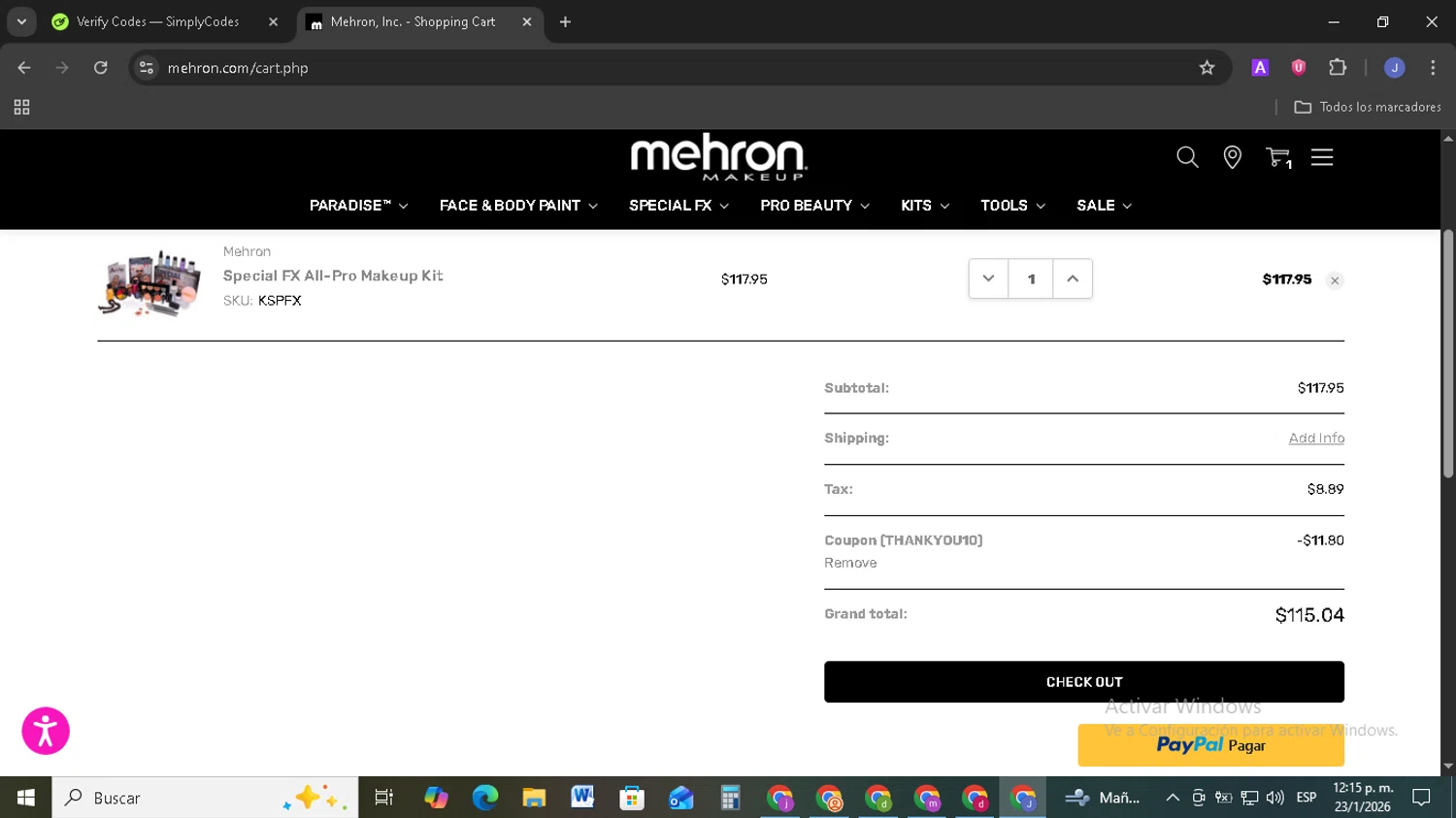The height and width of the screenshot is (818, 1456).
Task: Remove the THANKYOU10 coupon
Action: [850, 563]
